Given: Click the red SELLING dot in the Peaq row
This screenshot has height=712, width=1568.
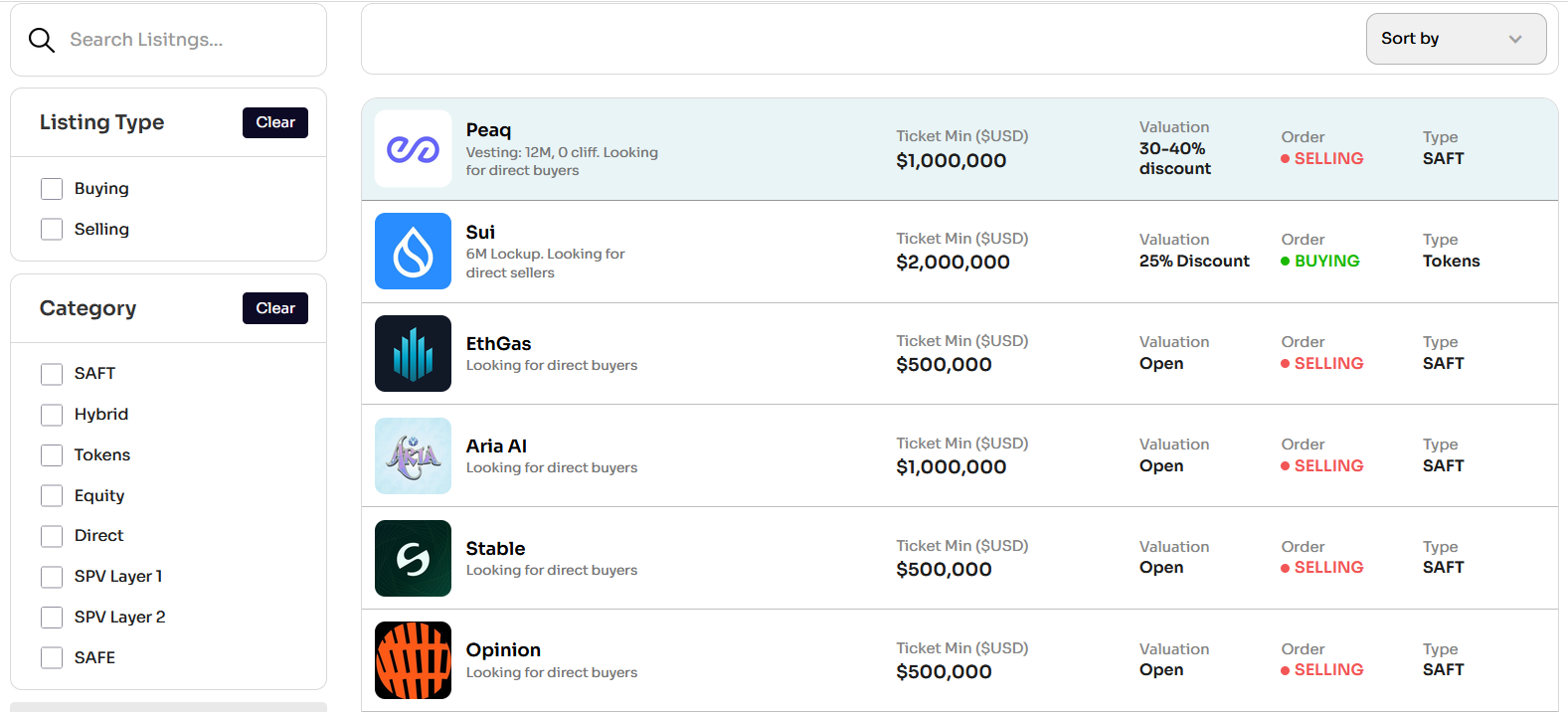Looking at the screenshot, I should pyautogui.click(x=1286, y=159).
